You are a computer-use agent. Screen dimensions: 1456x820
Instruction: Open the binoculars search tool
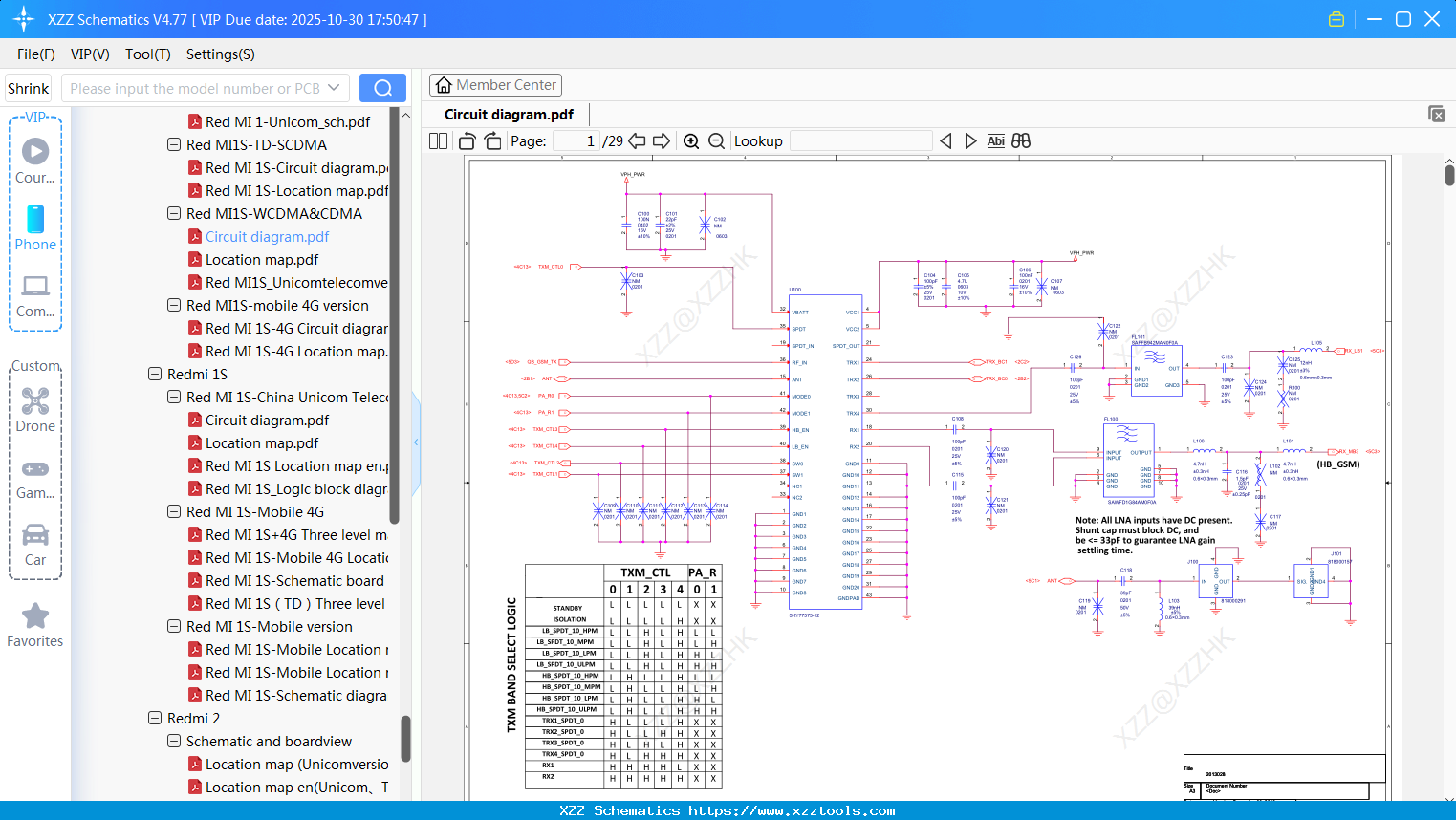(1021, 140)
